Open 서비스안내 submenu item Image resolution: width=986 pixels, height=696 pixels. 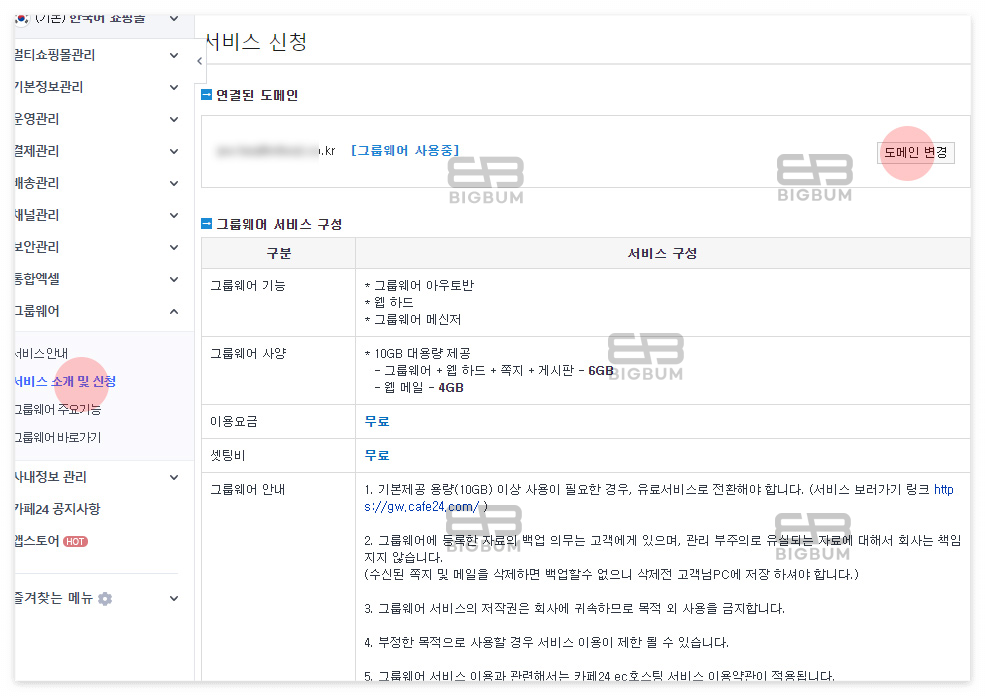tap(42, 354)
